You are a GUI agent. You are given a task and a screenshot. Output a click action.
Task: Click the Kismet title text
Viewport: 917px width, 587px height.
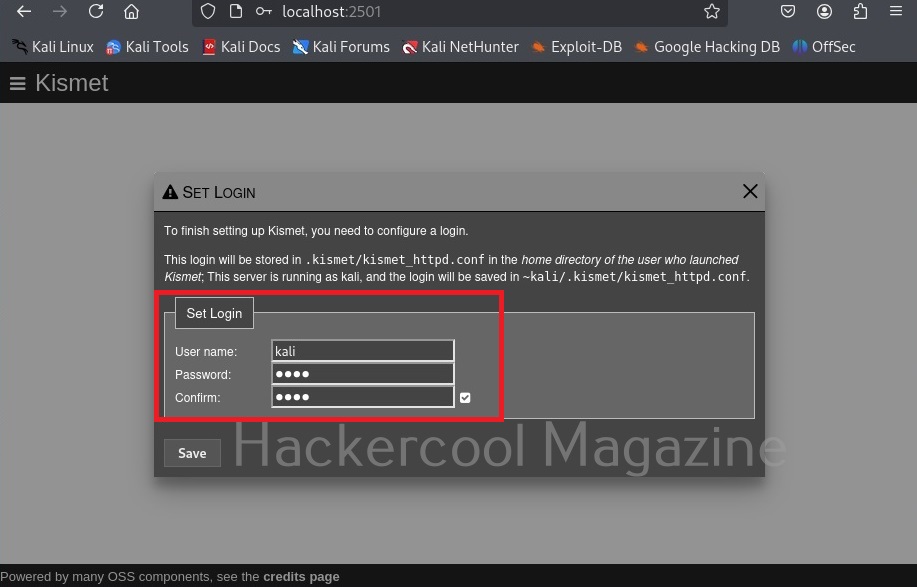pos(72,83)
